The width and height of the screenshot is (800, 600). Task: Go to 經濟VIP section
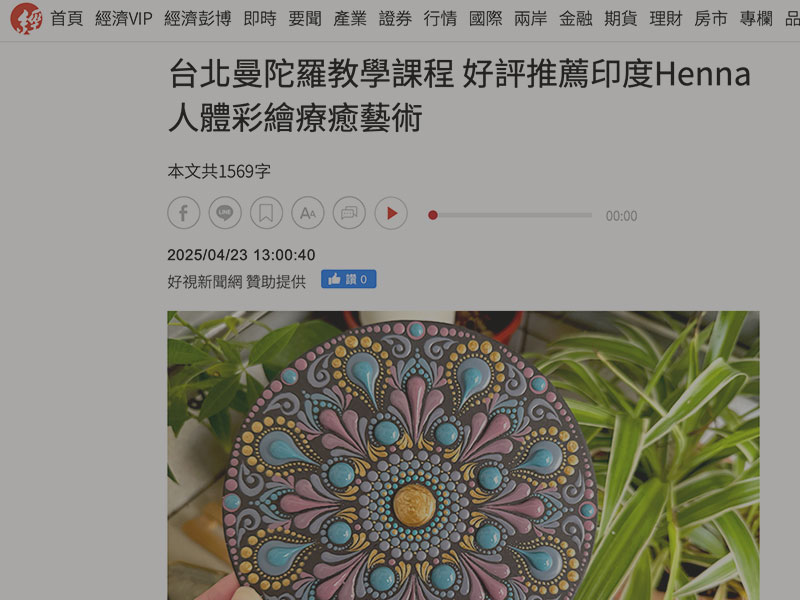[x=124, y=19]
